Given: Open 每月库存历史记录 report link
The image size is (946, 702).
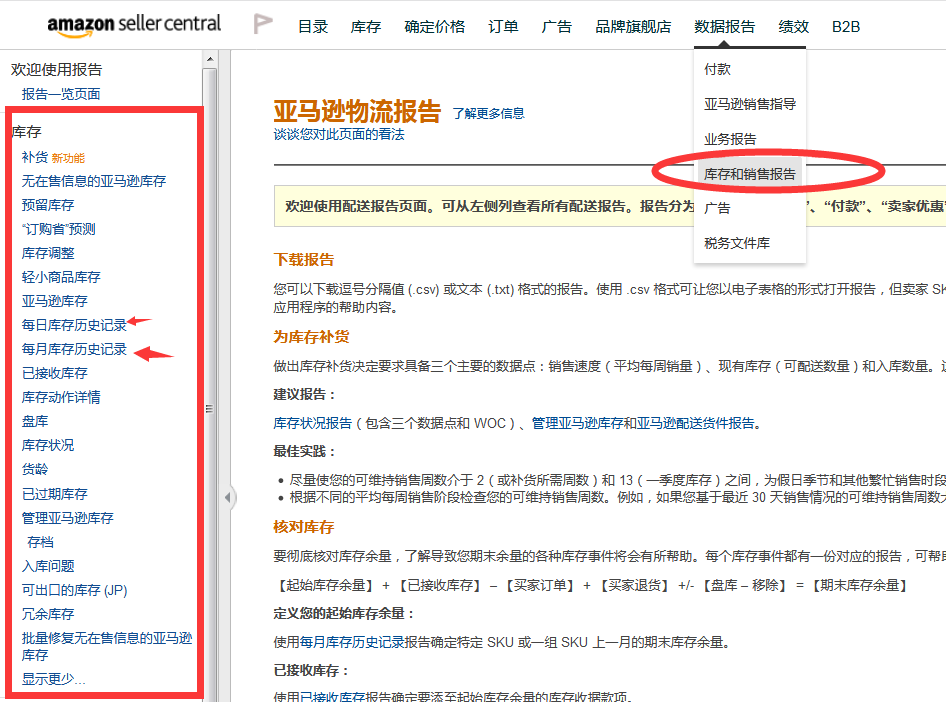Looking at the screenshot, I should pyautogui.click(x=74, y=349).
